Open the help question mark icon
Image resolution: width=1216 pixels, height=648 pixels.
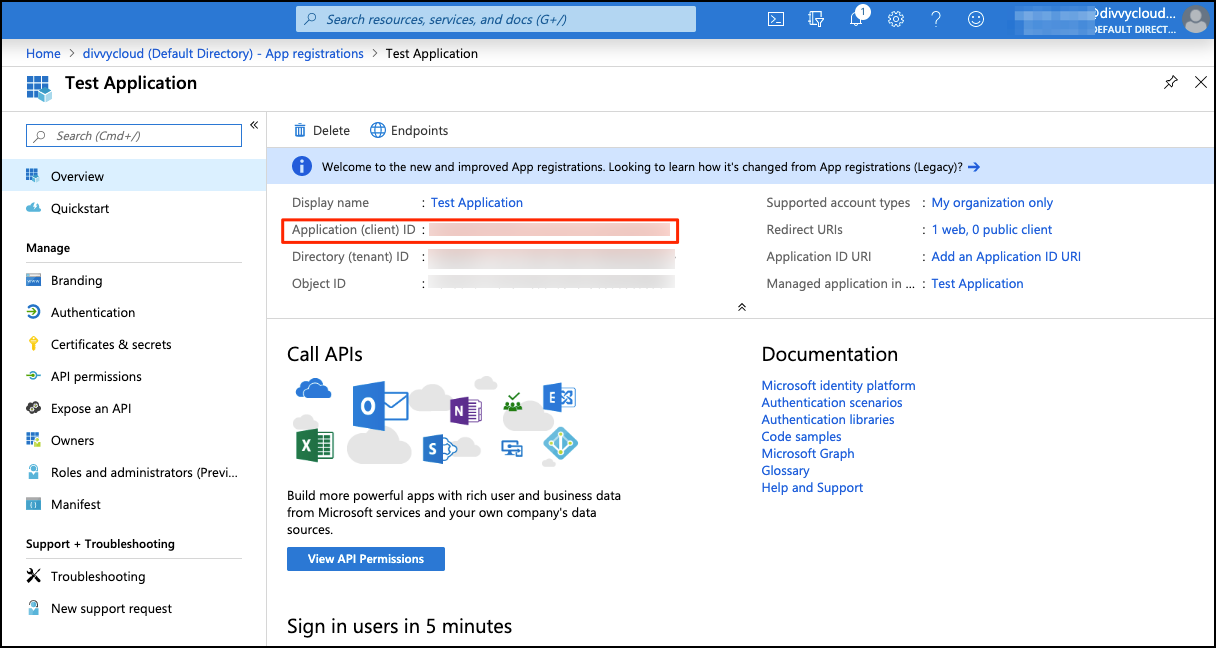point(936,19)
